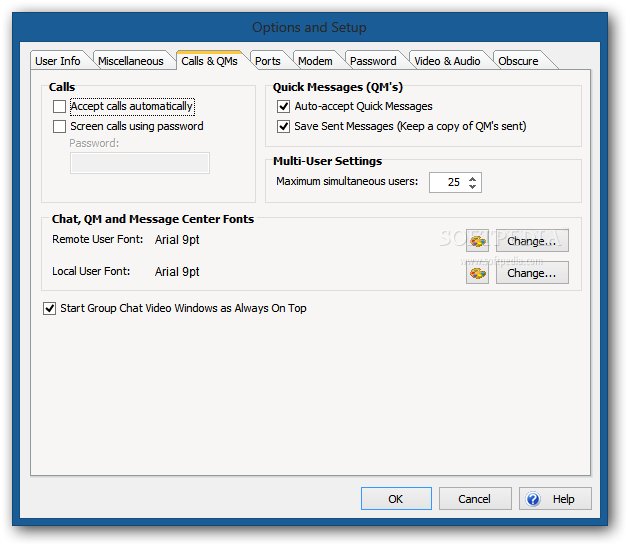Switch to the Miscellaneous tab
This screenshot has width=628, height=546.
(x=131, y=61)
